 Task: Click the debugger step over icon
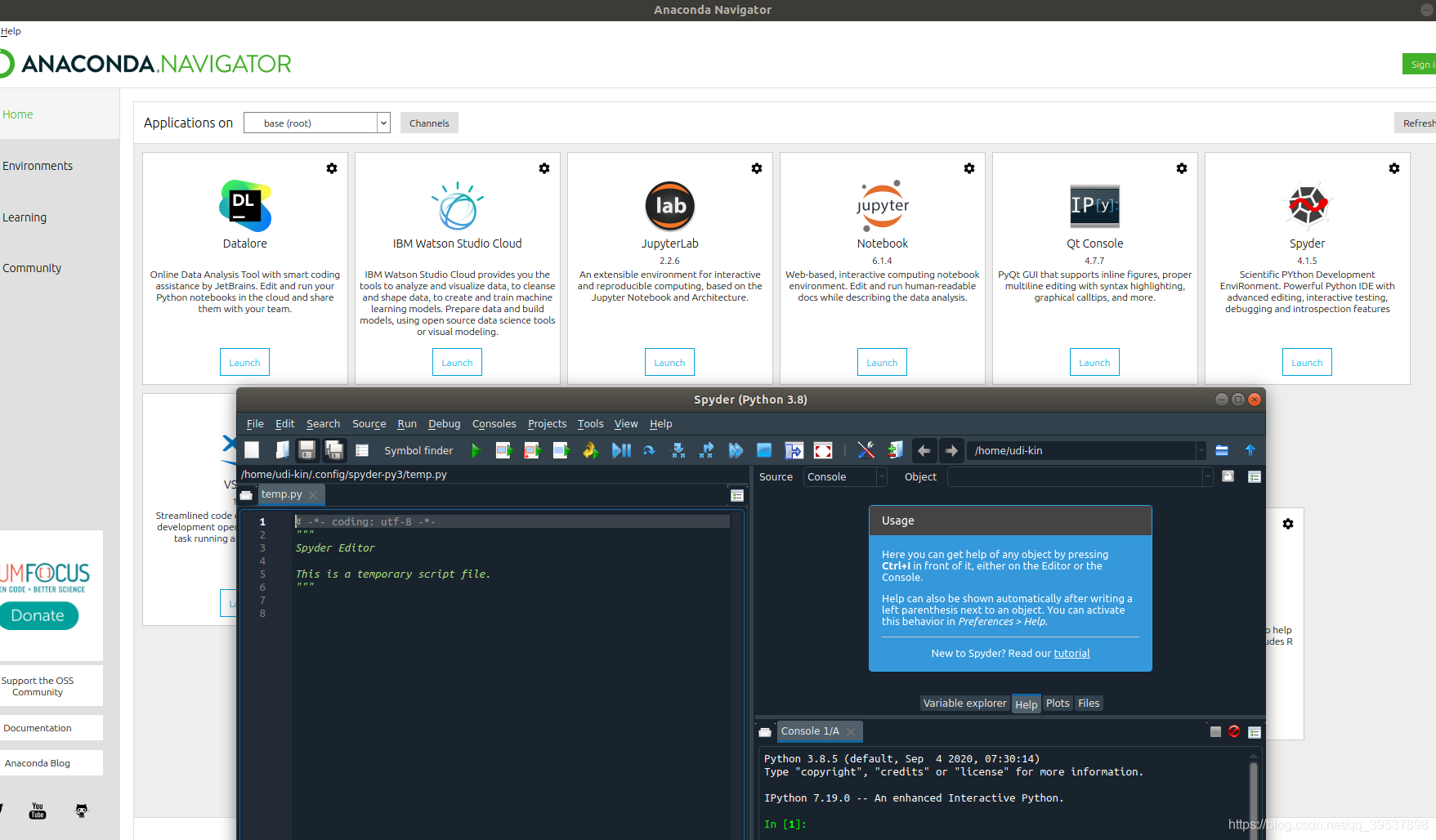649,450
